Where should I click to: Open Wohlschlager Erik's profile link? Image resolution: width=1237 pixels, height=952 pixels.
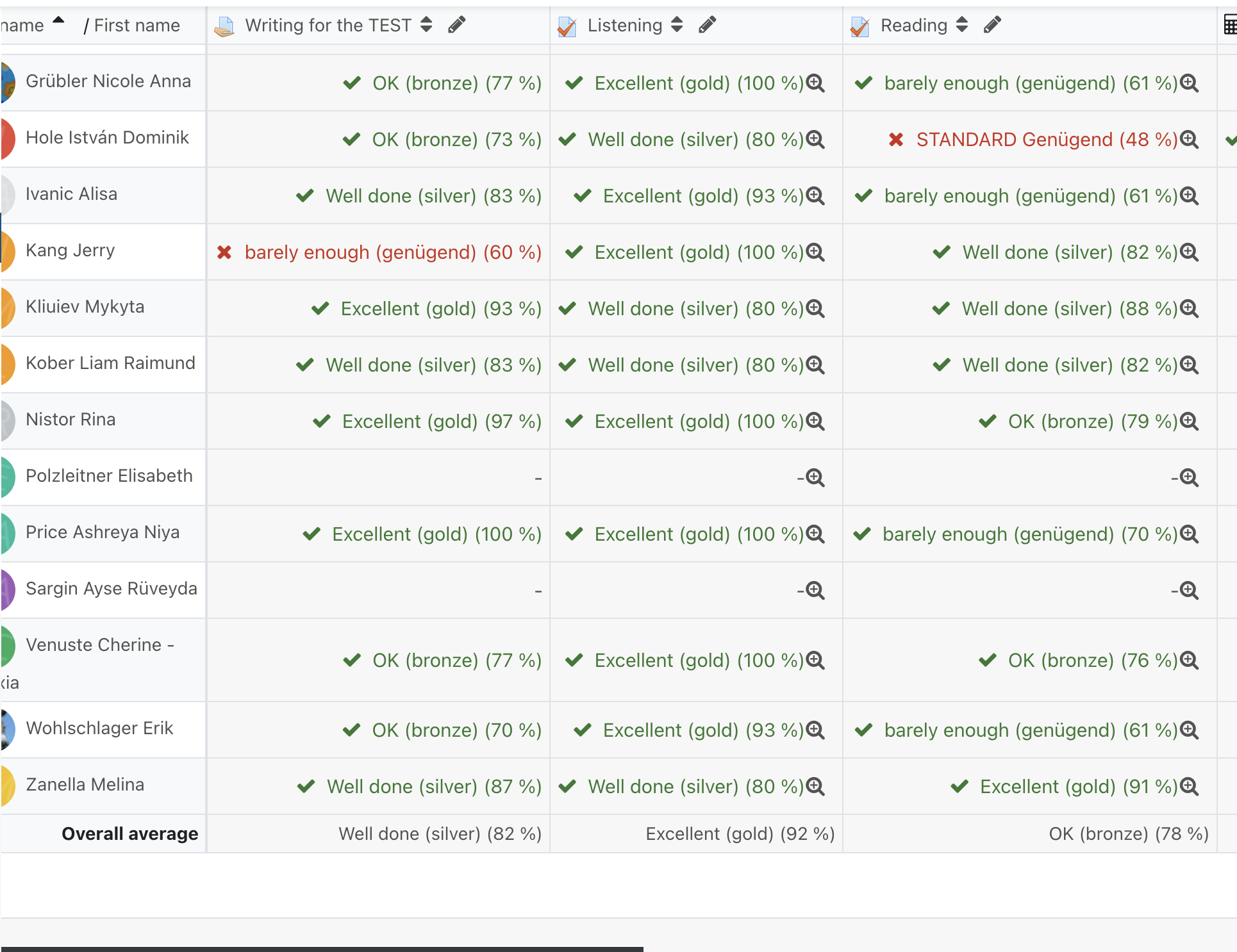tap(99, 728)
